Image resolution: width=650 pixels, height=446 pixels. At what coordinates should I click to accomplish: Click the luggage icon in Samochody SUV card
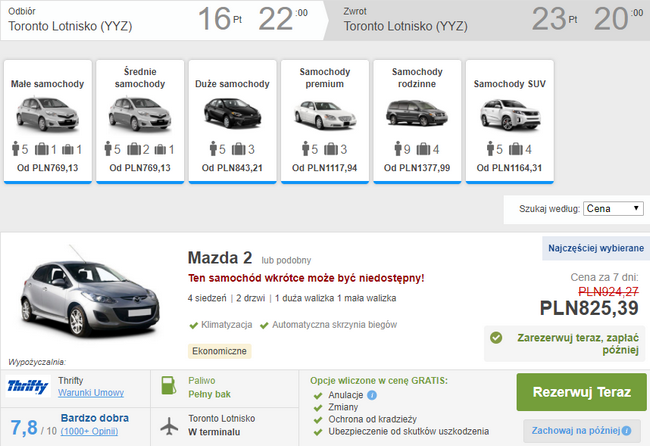[x=516, y=148]
